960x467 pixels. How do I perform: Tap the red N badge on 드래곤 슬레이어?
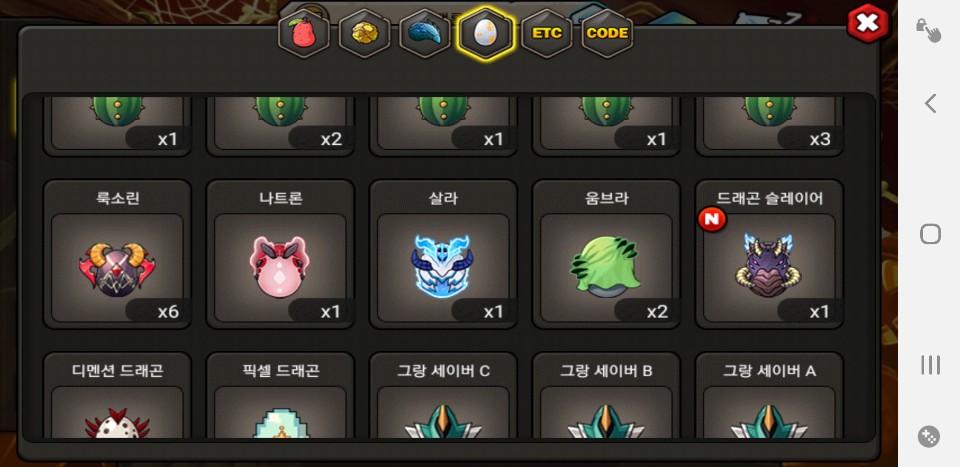click(x=712, y=220)
